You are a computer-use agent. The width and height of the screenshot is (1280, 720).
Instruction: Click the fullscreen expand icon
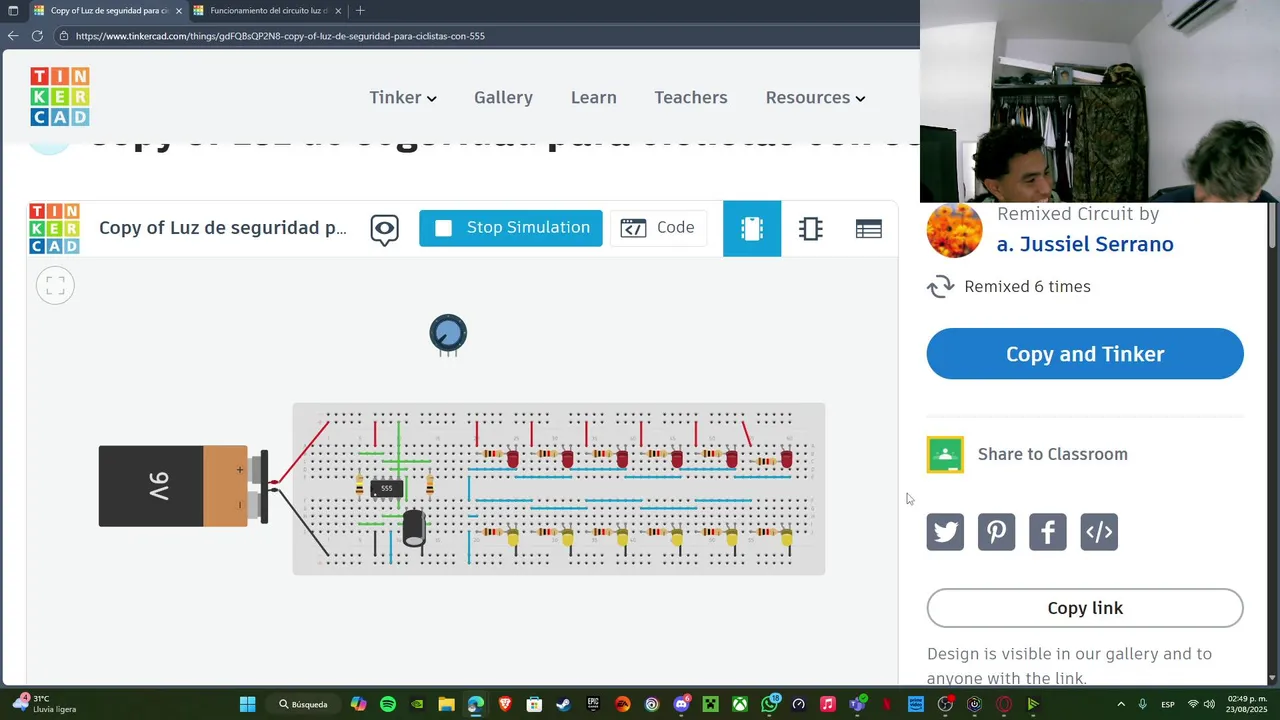point(56,286)
